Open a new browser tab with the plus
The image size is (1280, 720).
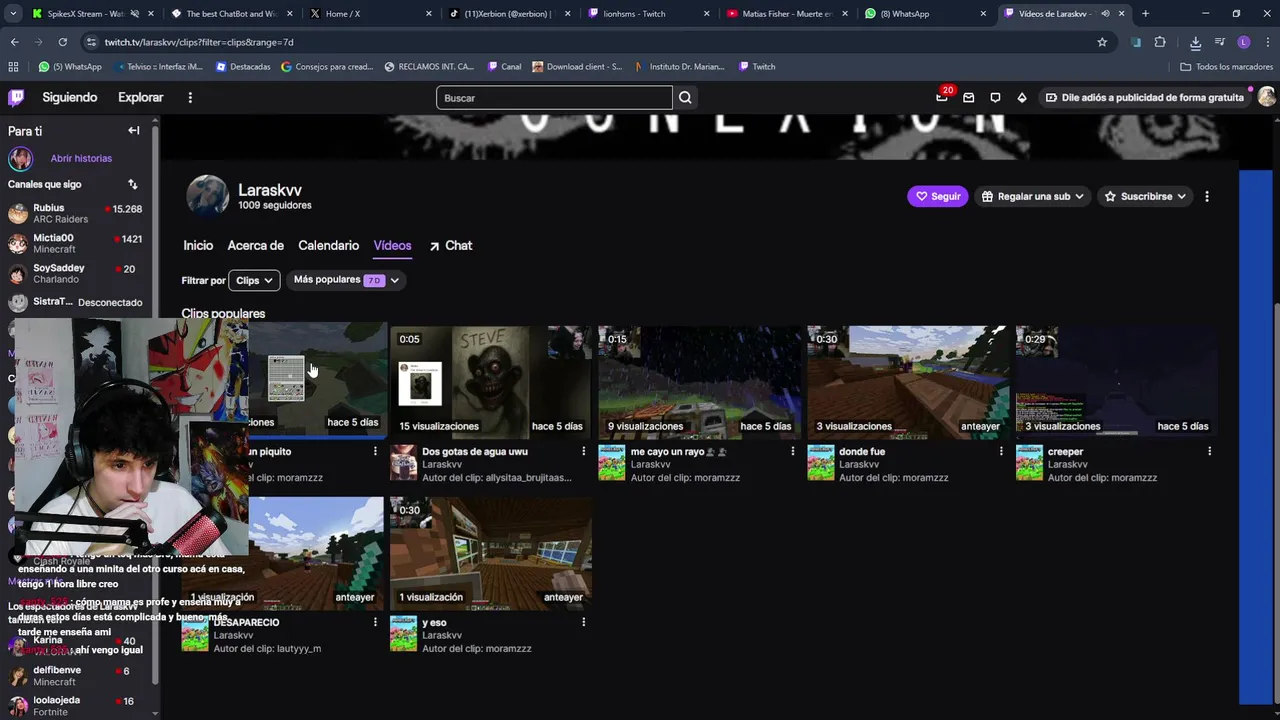click(1145, 14)
